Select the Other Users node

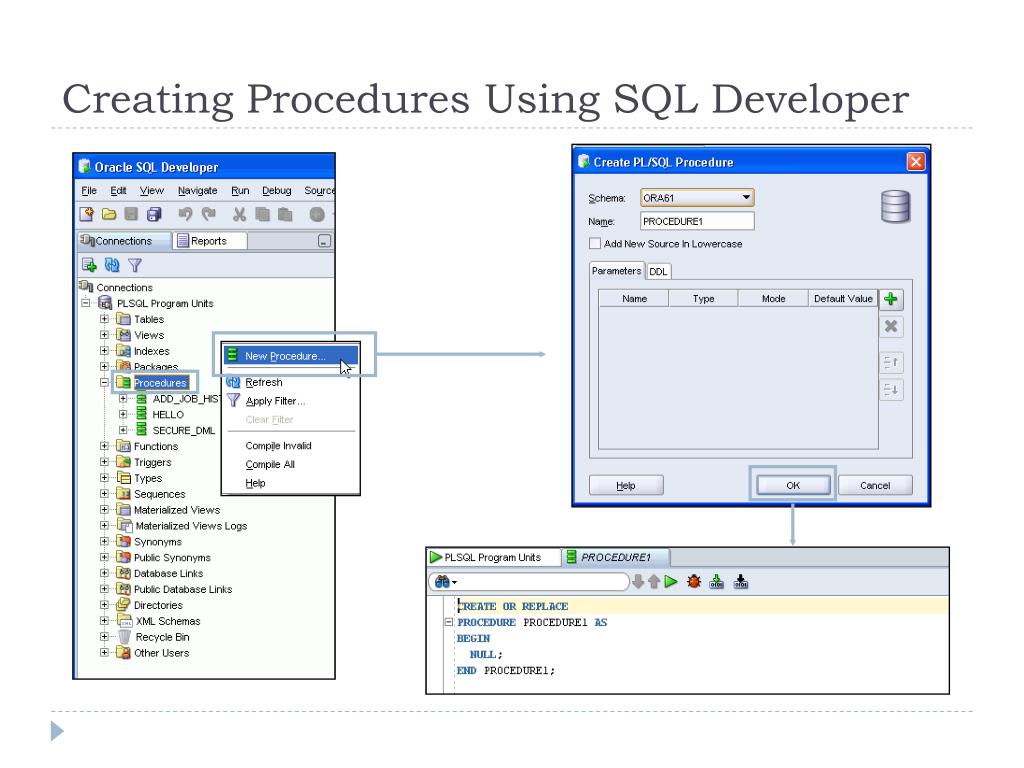pyautogui.click(x=161, y=652)
